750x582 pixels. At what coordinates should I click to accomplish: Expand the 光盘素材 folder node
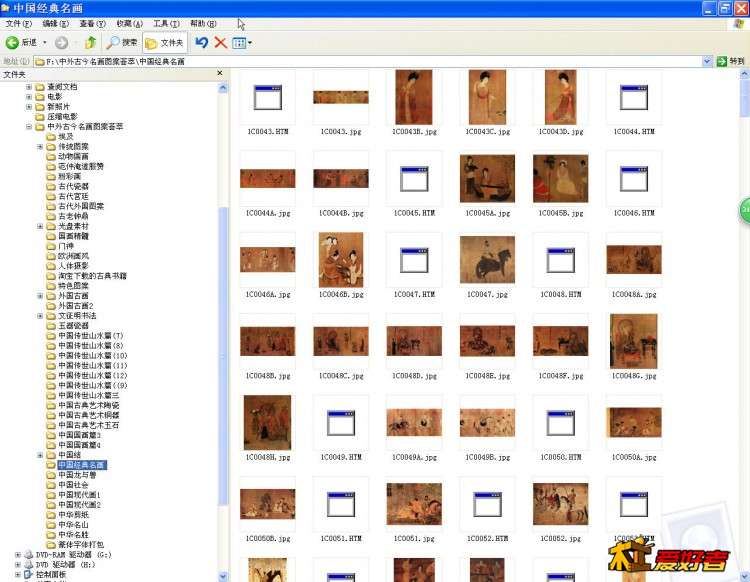[x=40, y=226]
